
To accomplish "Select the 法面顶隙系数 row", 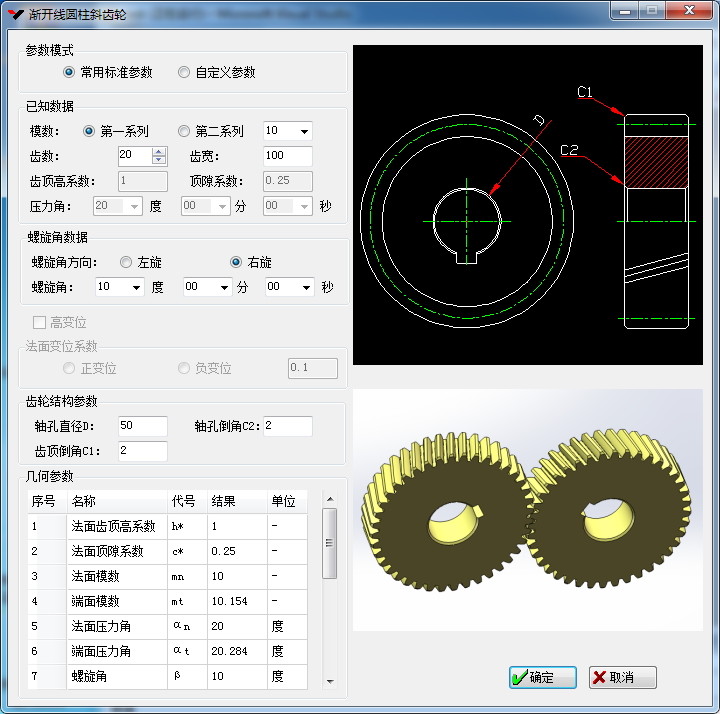I will [167, 551].
